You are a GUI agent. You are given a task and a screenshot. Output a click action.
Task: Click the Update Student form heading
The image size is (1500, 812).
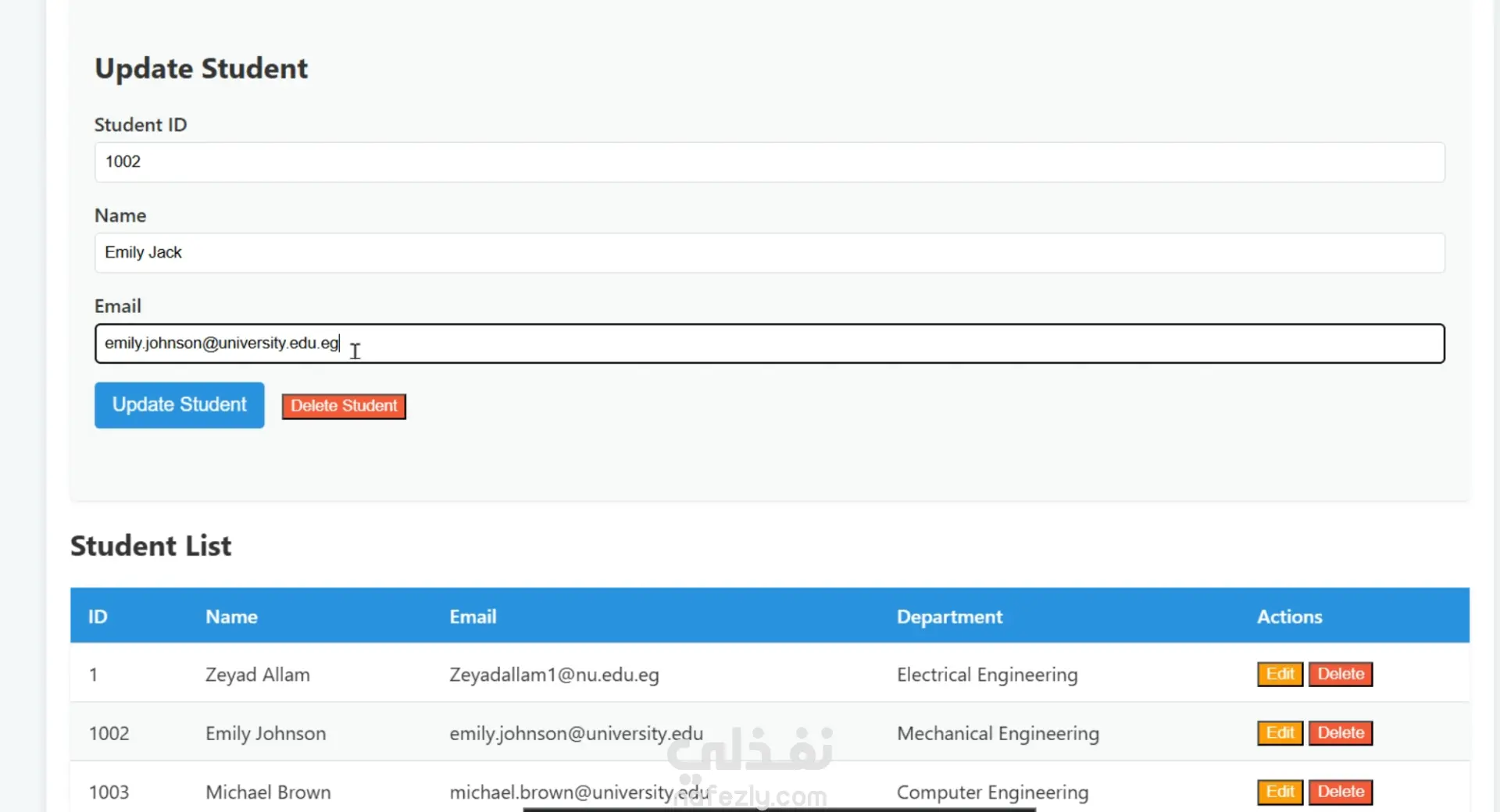(202, 69)
